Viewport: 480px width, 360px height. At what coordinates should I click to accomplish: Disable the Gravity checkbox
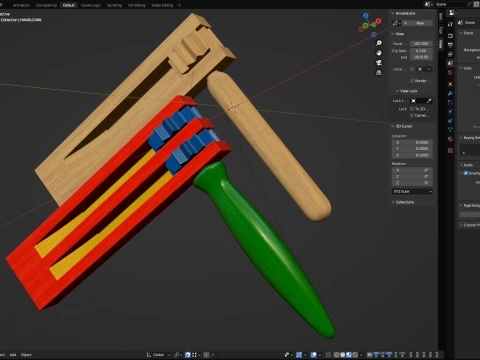(466, 173)
